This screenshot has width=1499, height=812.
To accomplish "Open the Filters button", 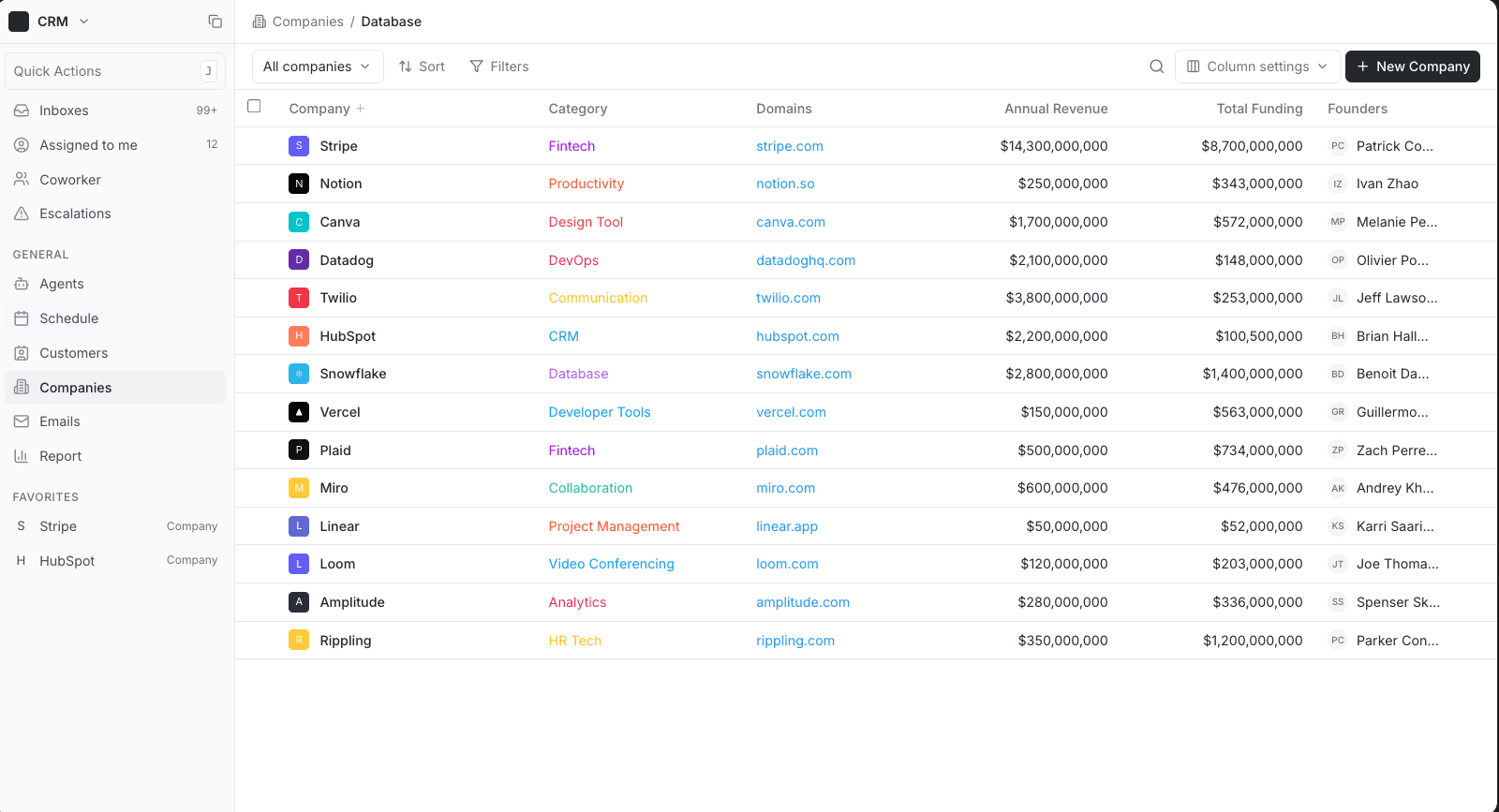I will click(499, 66).
